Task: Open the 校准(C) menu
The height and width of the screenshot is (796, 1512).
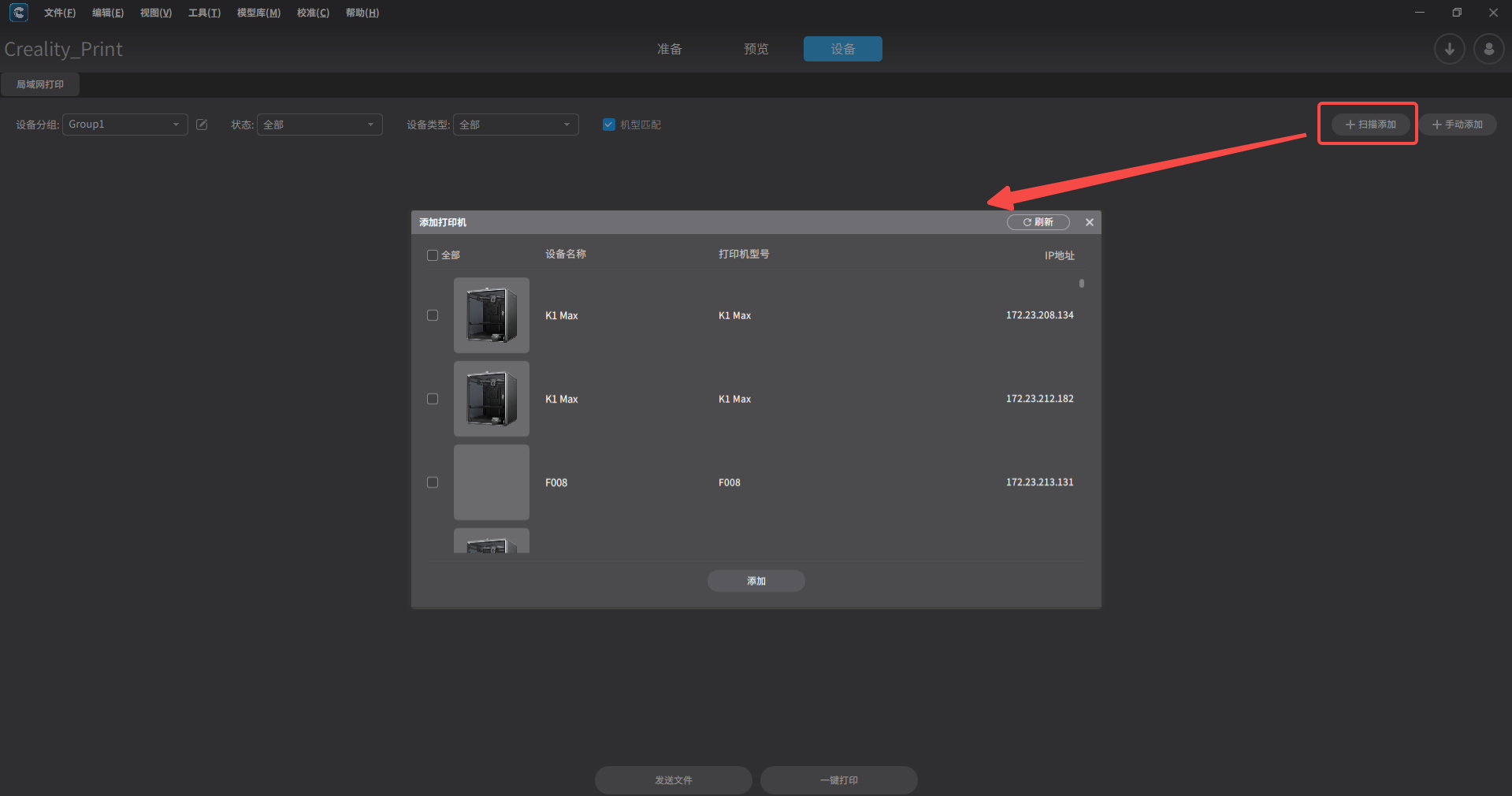Action: click(x=313, y=13)
